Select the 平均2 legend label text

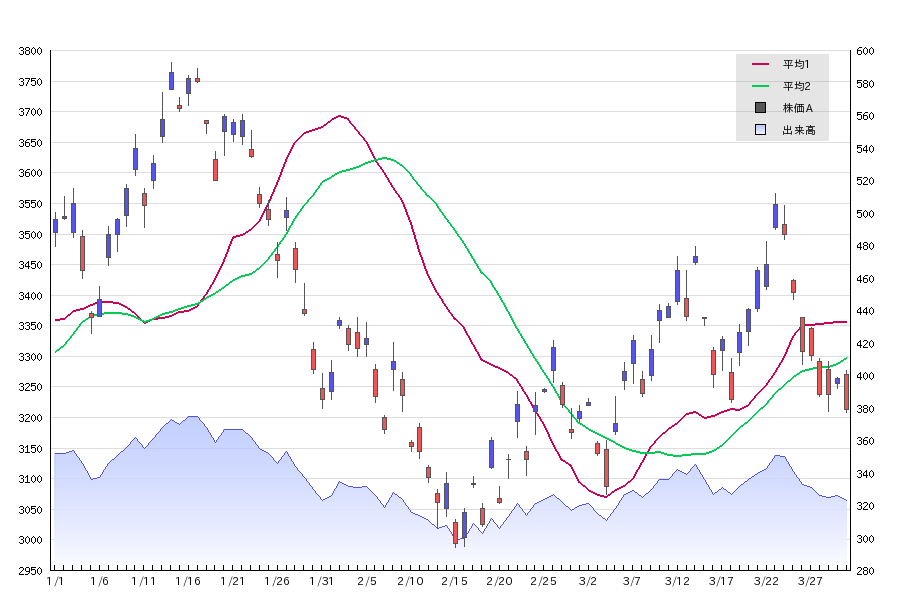[x=796, y=86]
